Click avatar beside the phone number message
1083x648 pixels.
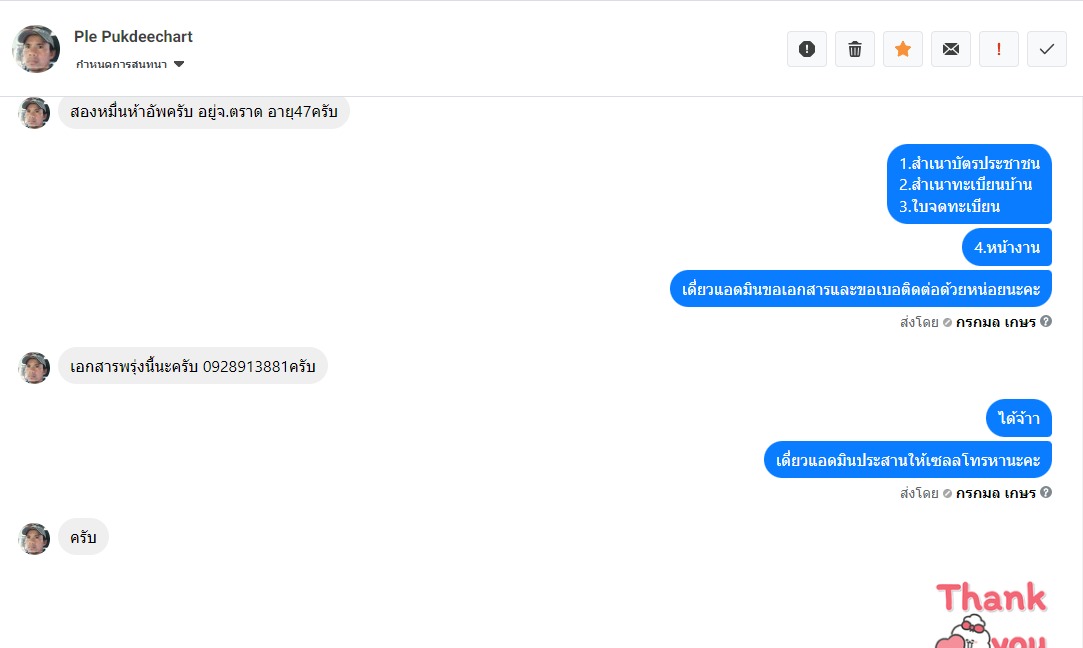(34, 368)
